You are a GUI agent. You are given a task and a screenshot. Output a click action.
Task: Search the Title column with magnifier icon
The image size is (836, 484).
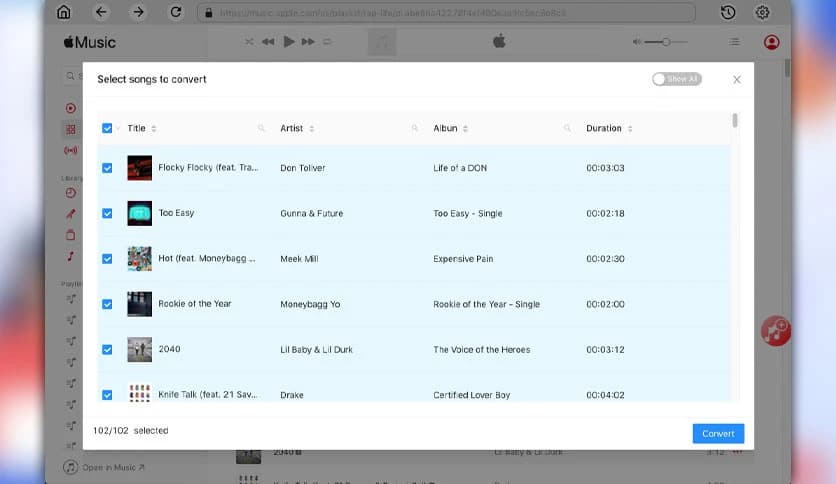click(x=261, y=128)
